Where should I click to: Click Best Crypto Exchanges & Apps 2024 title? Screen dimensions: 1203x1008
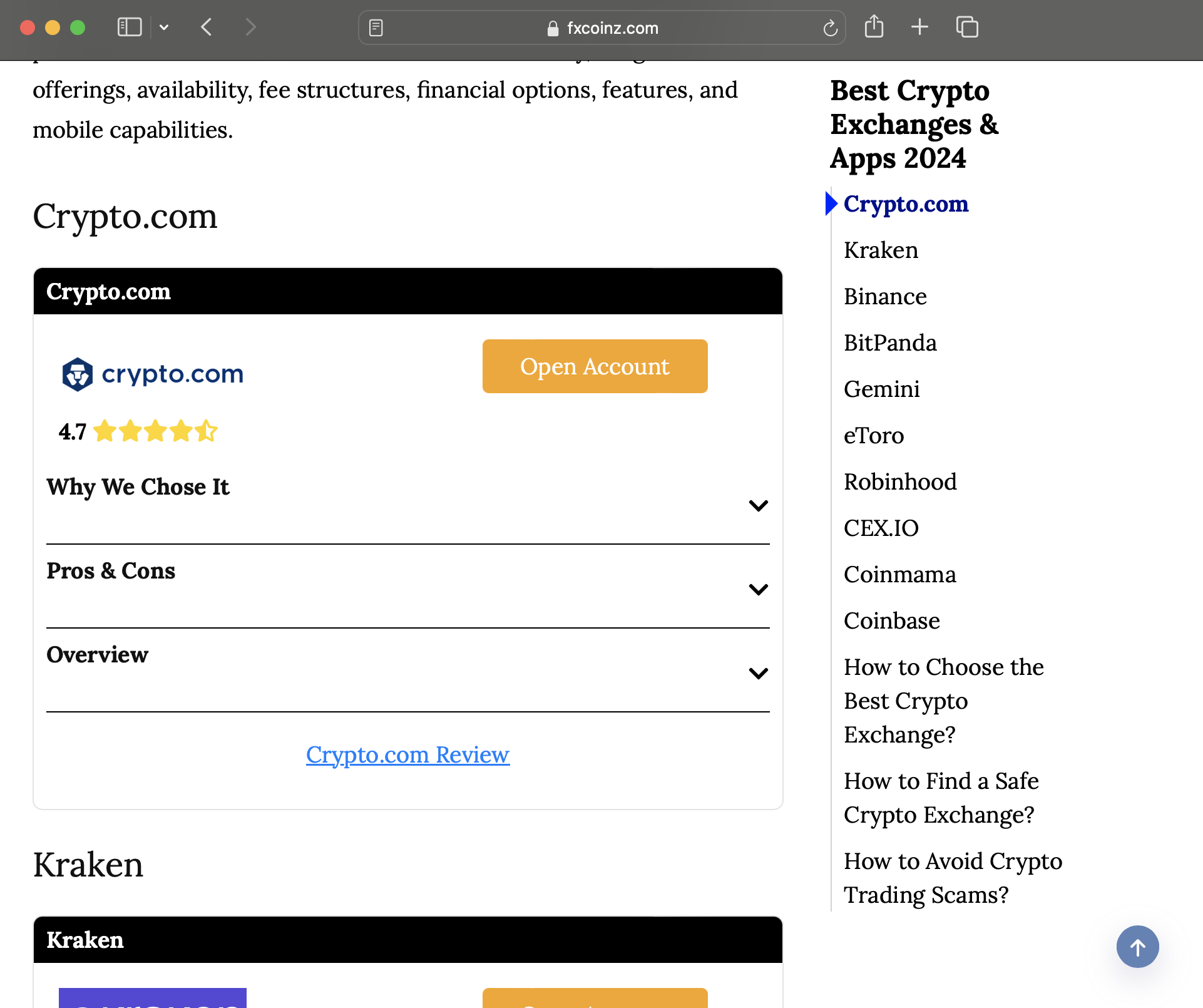914,125
